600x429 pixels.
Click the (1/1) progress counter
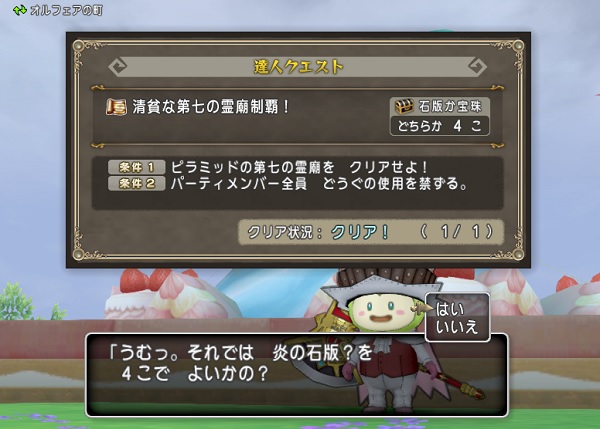[457, 232]
